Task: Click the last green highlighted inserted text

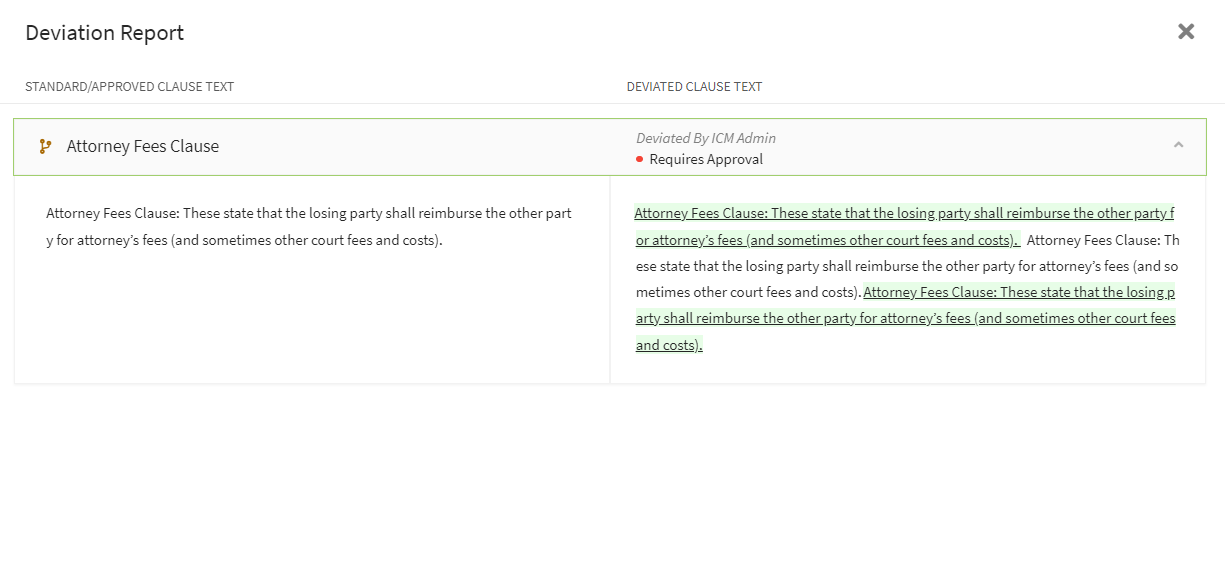Action: pos(1017,293)
